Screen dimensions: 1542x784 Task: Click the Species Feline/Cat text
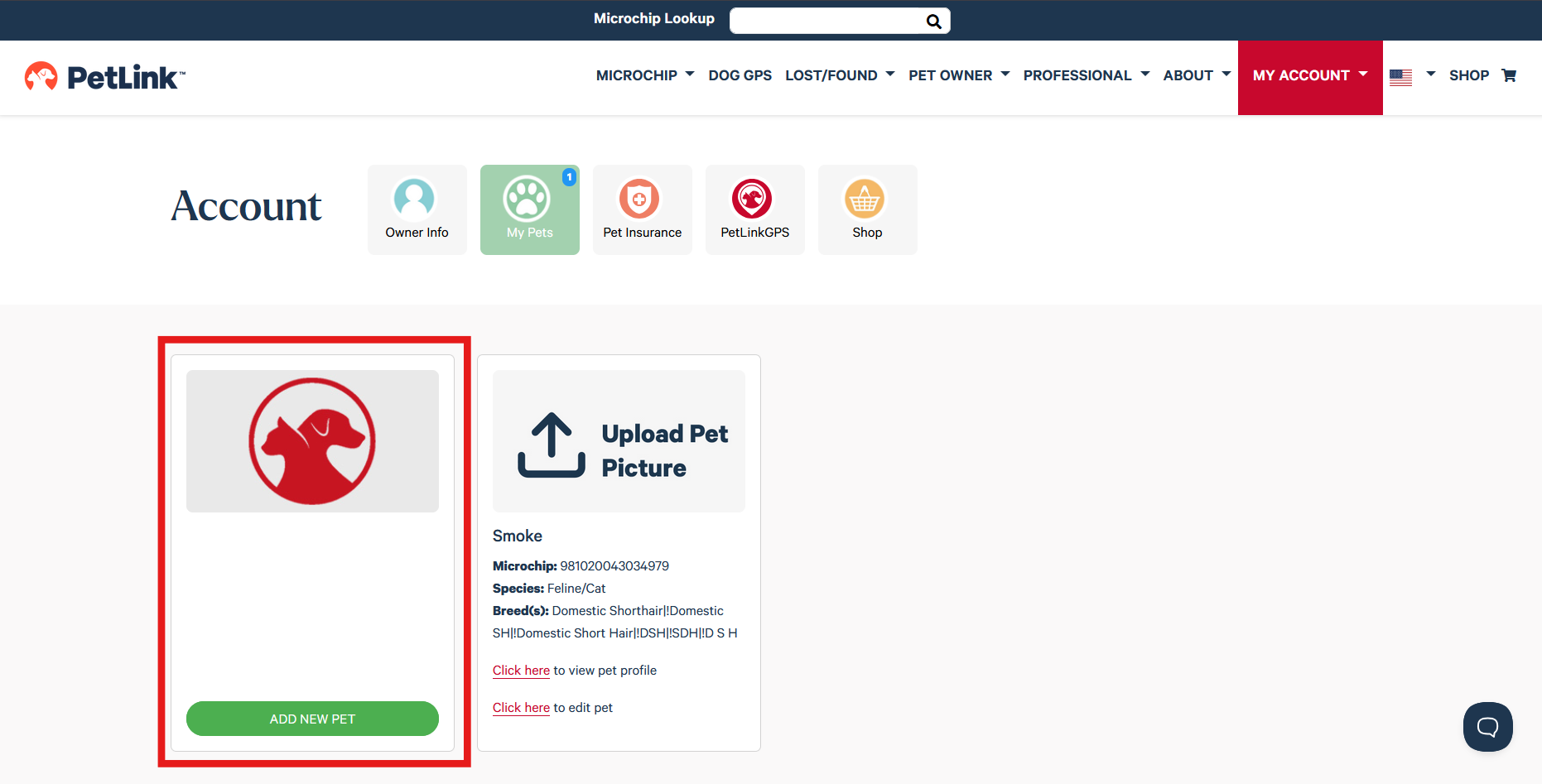(x=549, y=589)
